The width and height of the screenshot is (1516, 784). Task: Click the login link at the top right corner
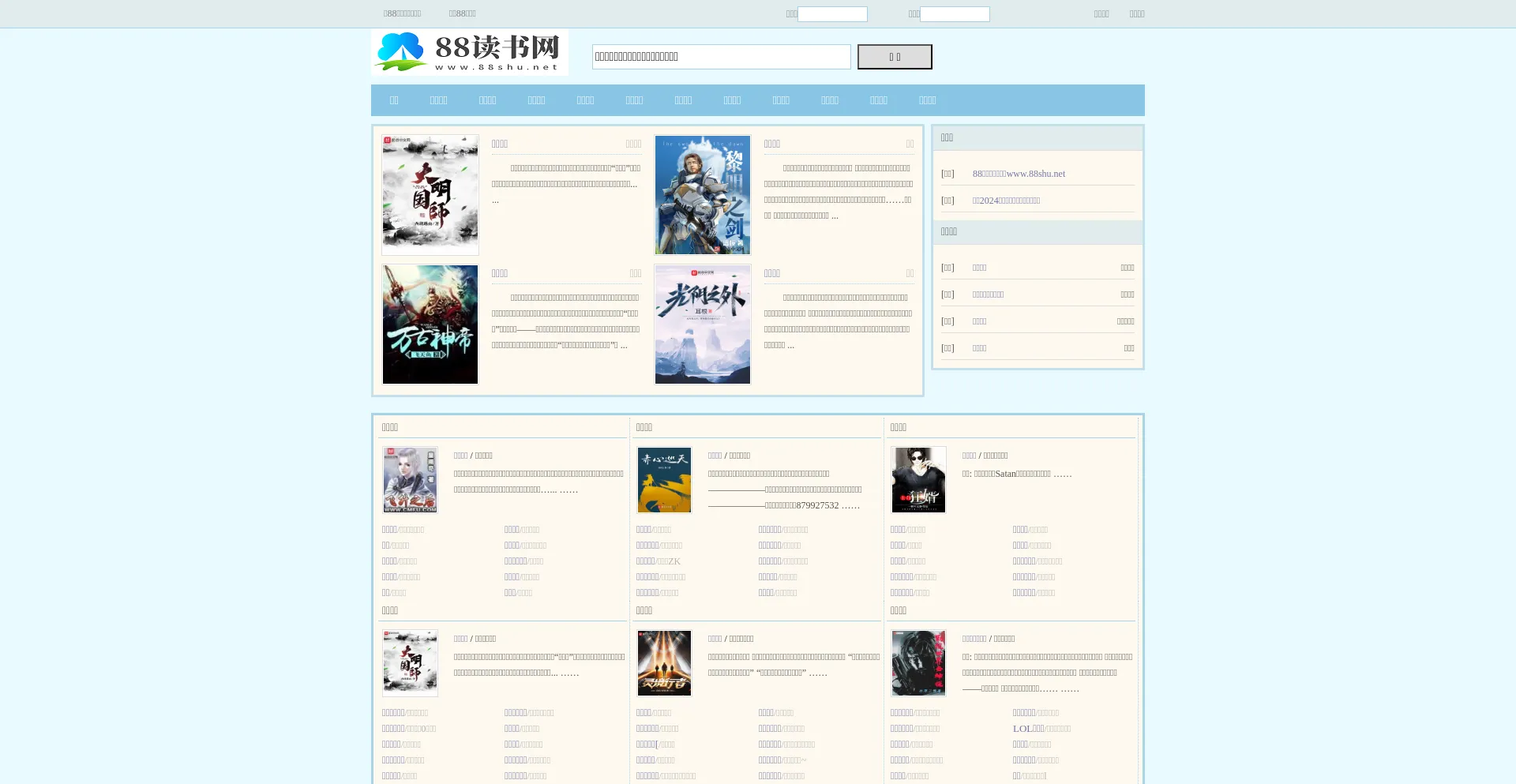click(1101, 13)
